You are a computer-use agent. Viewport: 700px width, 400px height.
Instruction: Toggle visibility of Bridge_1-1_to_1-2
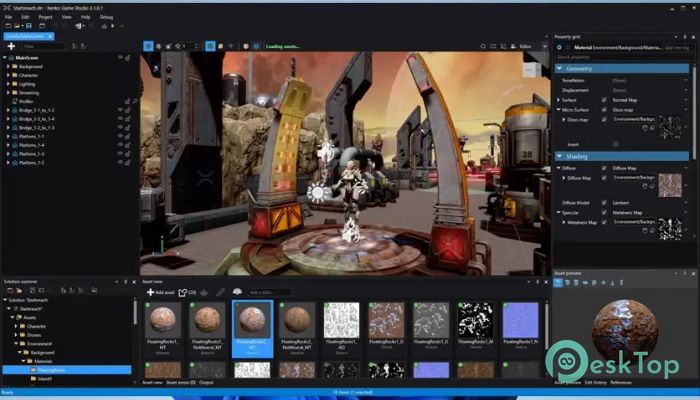120,110
